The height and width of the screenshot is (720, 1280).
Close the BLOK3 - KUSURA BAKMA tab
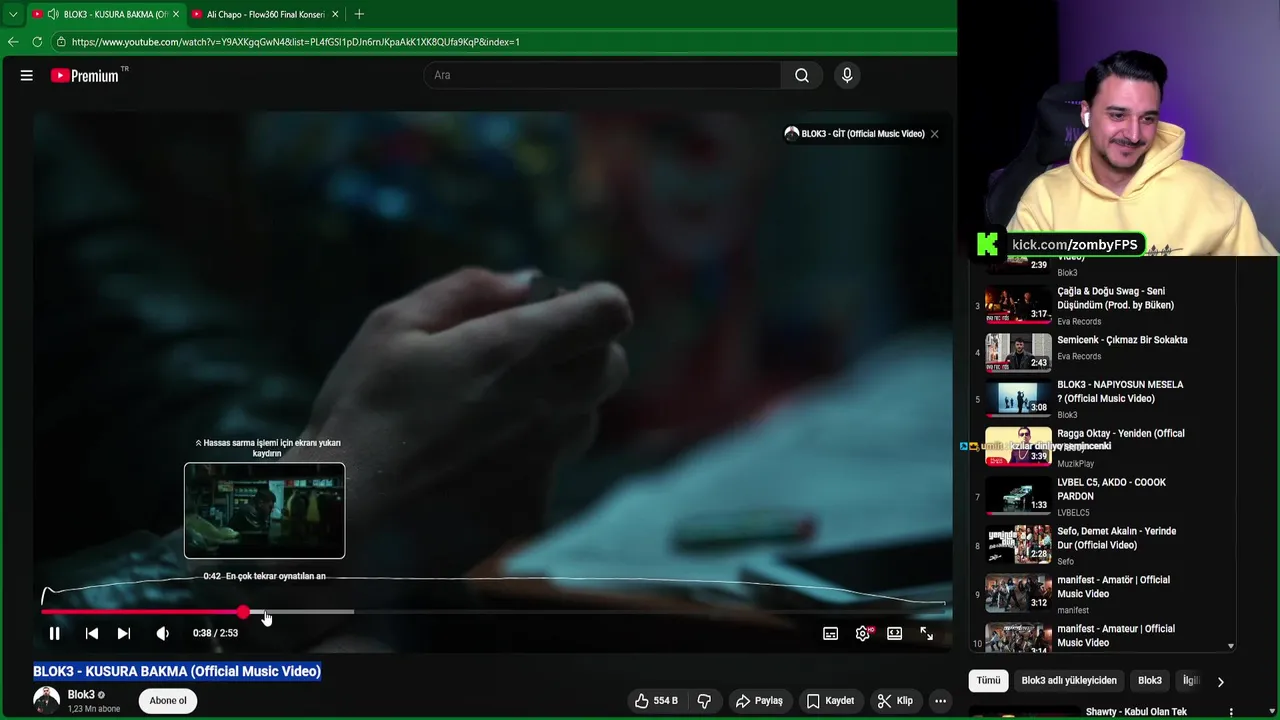pos(176,14)
